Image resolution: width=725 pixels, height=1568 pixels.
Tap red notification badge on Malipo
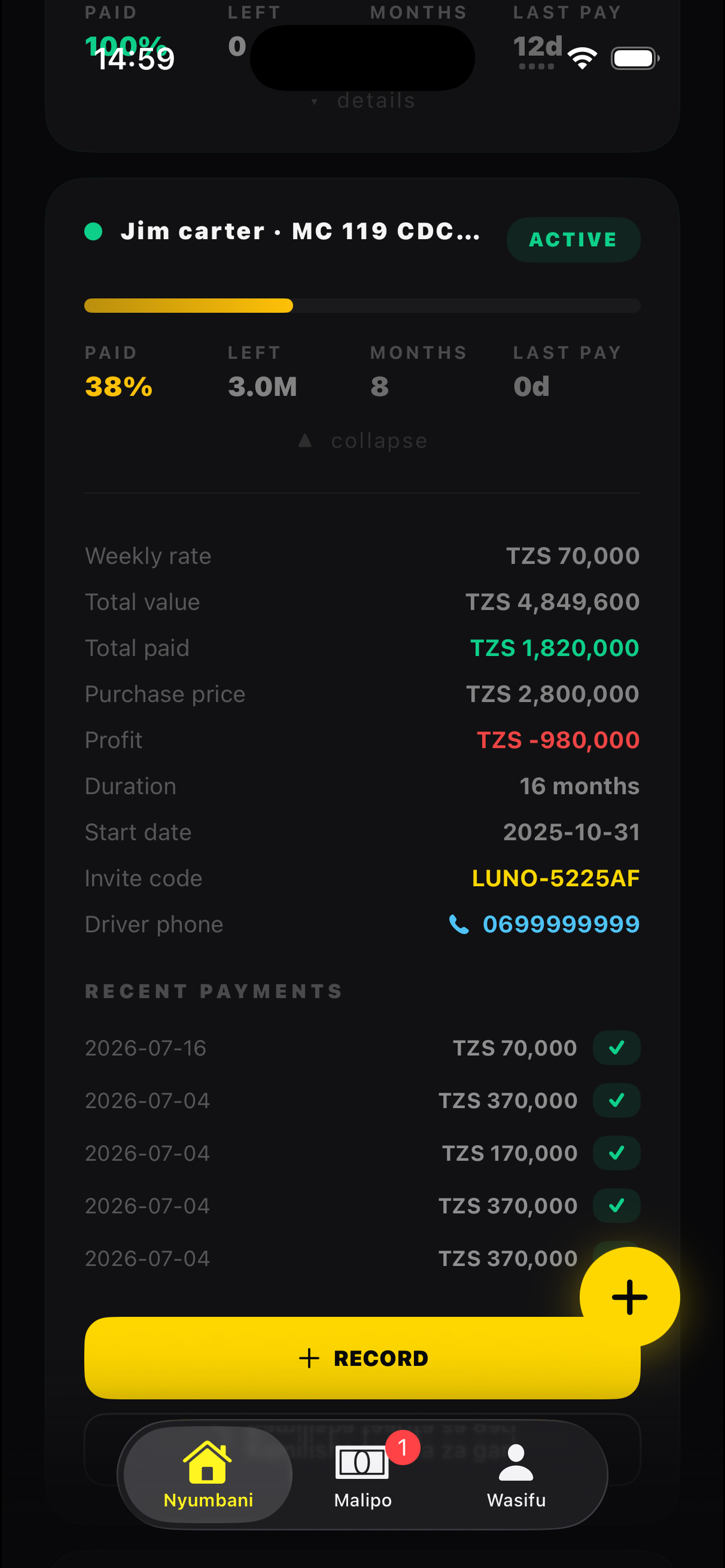tap(403, 1447)
